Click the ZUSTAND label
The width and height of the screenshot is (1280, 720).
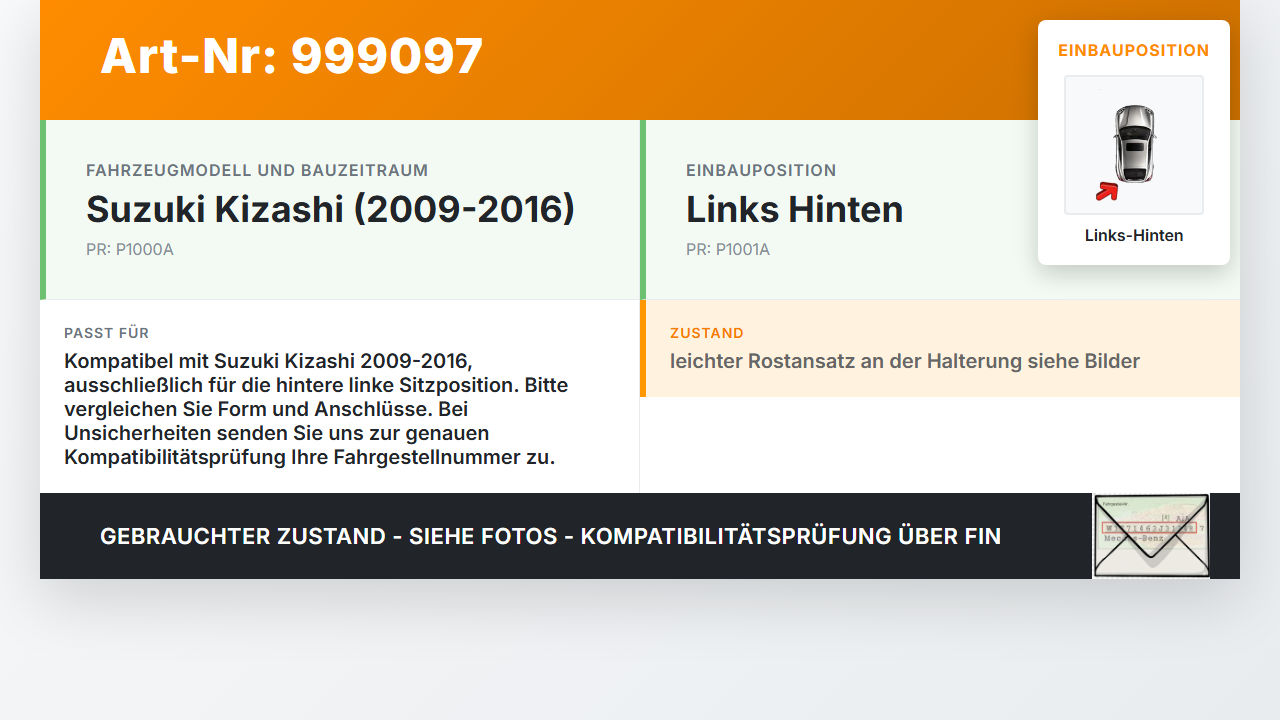(707, 333)
